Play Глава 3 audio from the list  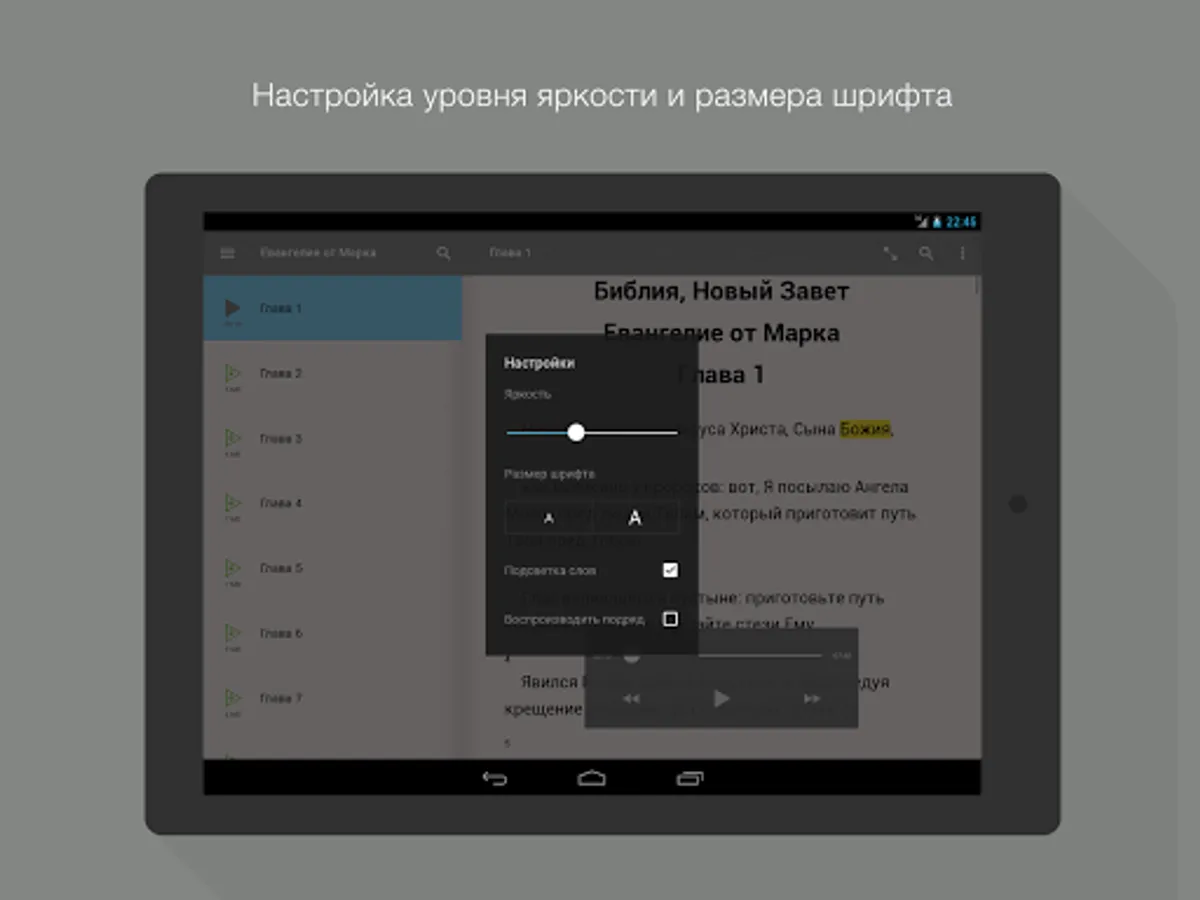point(232,439)
